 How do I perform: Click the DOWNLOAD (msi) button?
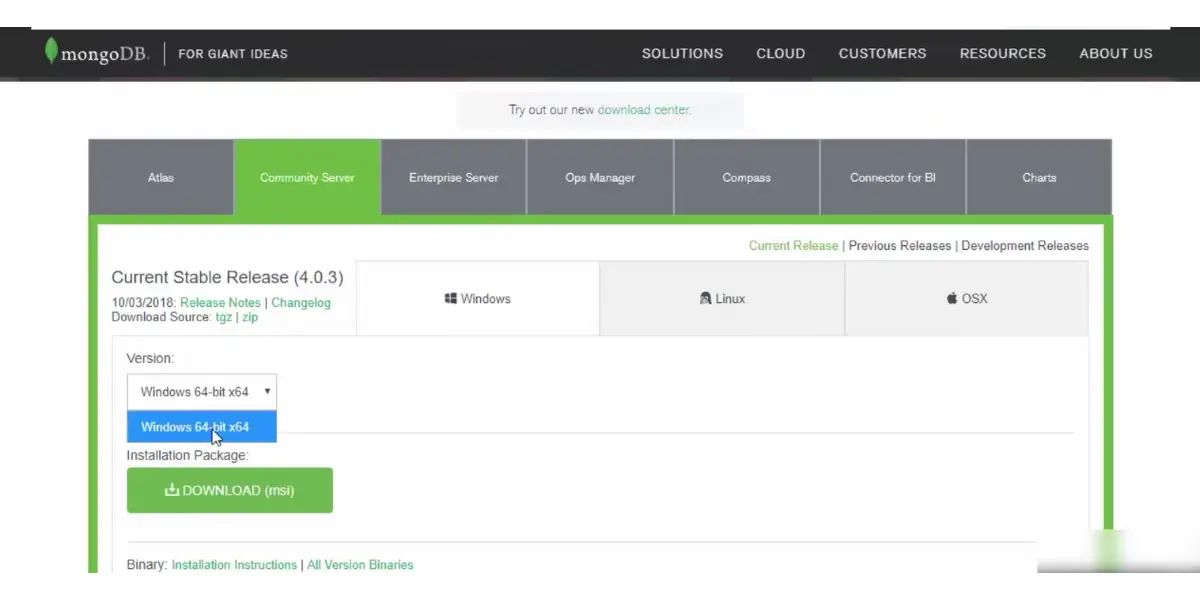point(230,491)
